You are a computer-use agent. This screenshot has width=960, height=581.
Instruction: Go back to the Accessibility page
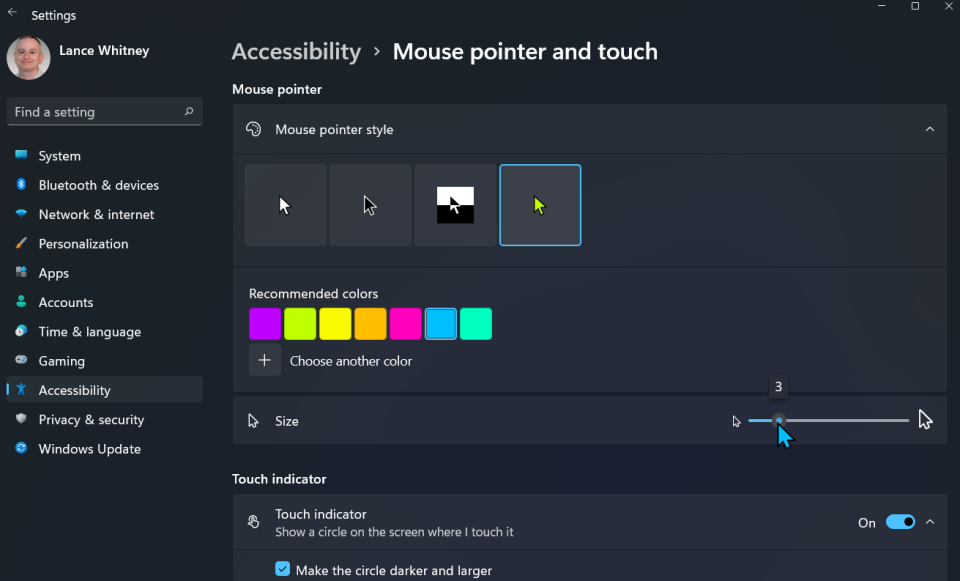[x=296, y=51]
